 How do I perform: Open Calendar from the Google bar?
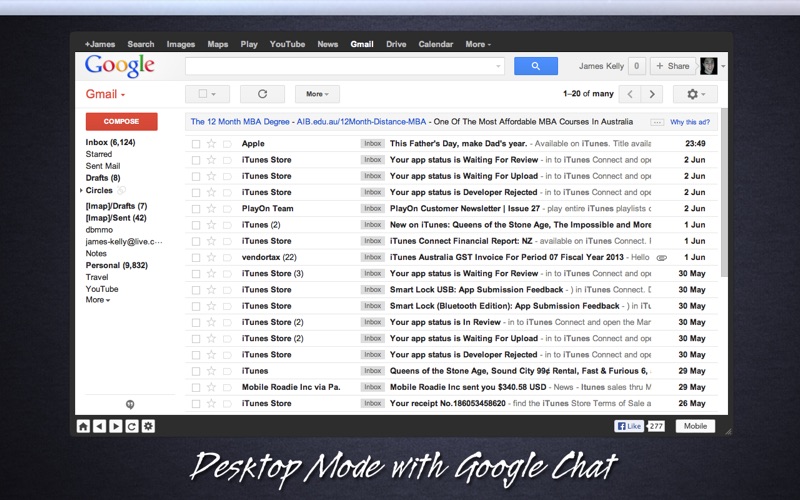[435, 44]
